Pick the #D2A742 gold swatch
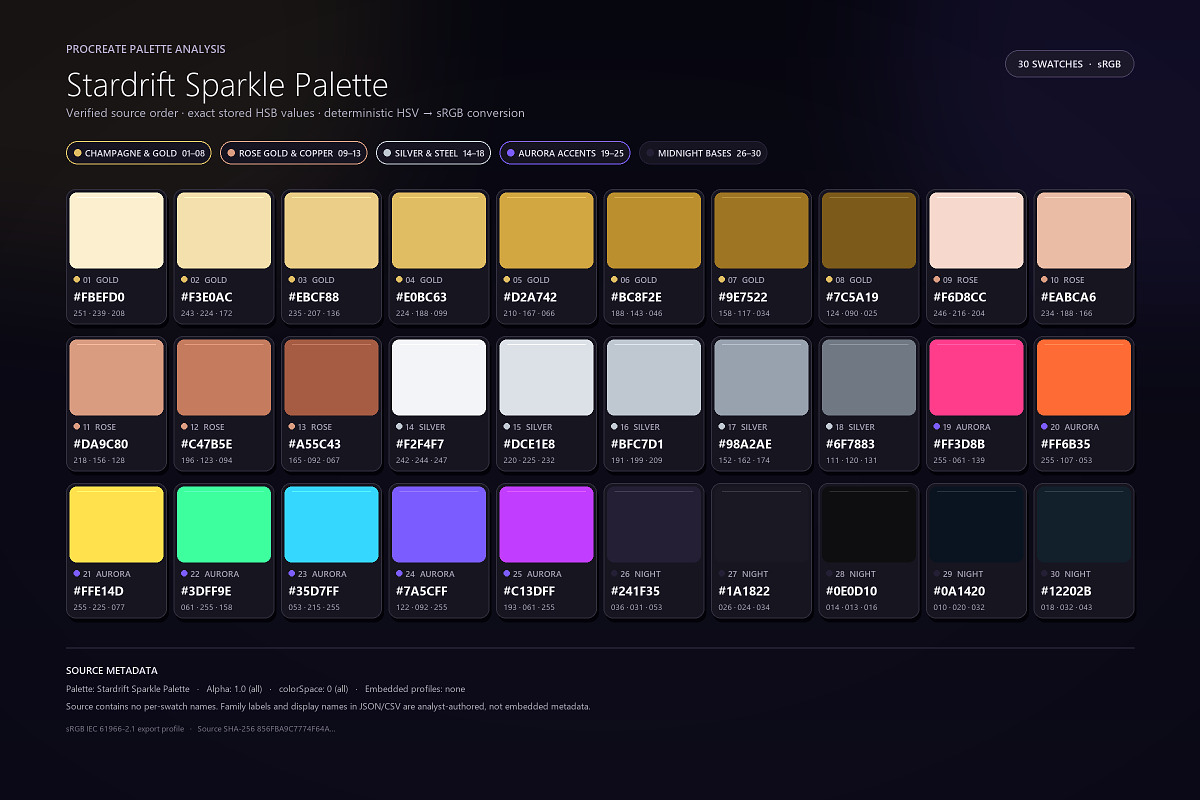This screenshot has width=1200, height=800. pyautogui.click(x=546, y=230)
